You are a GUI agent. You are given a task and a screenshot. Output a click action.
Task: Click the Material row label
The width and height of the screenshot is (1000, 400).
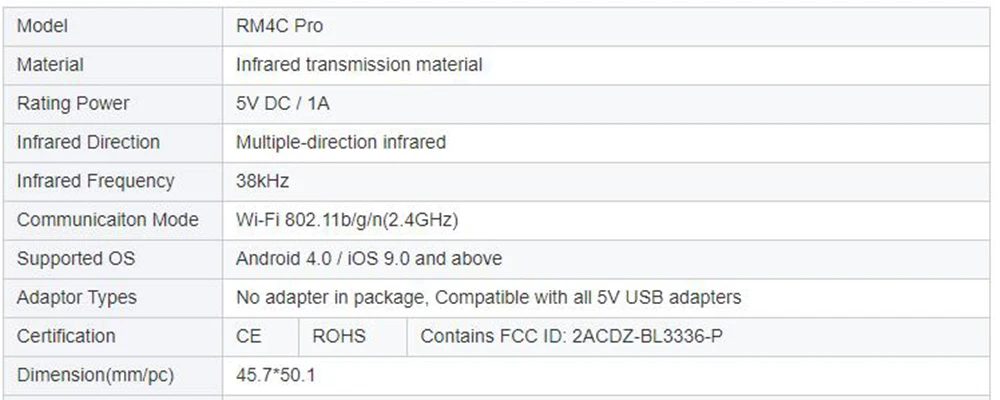click(x=50, y=65)
